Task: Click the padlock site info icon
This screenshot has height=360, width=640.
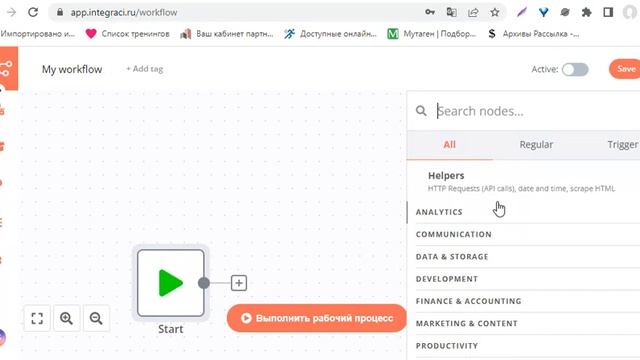Action: 60,12
